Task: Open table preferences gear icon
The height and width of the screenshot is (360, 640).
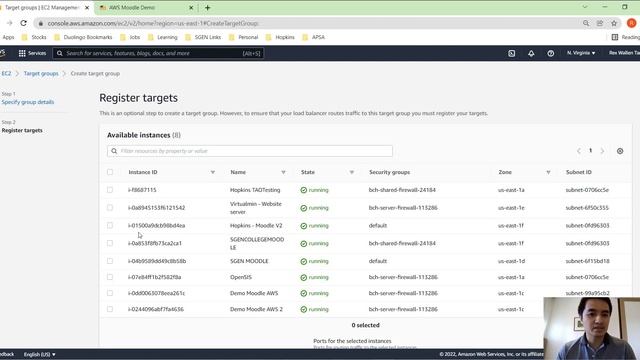Action: coord(620,151)
